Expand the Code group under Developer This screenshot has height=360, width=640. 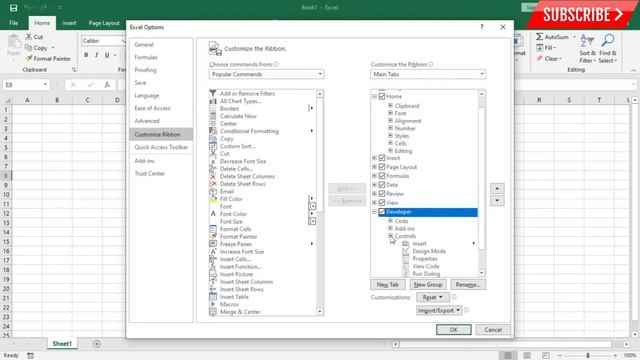[390, 221]
